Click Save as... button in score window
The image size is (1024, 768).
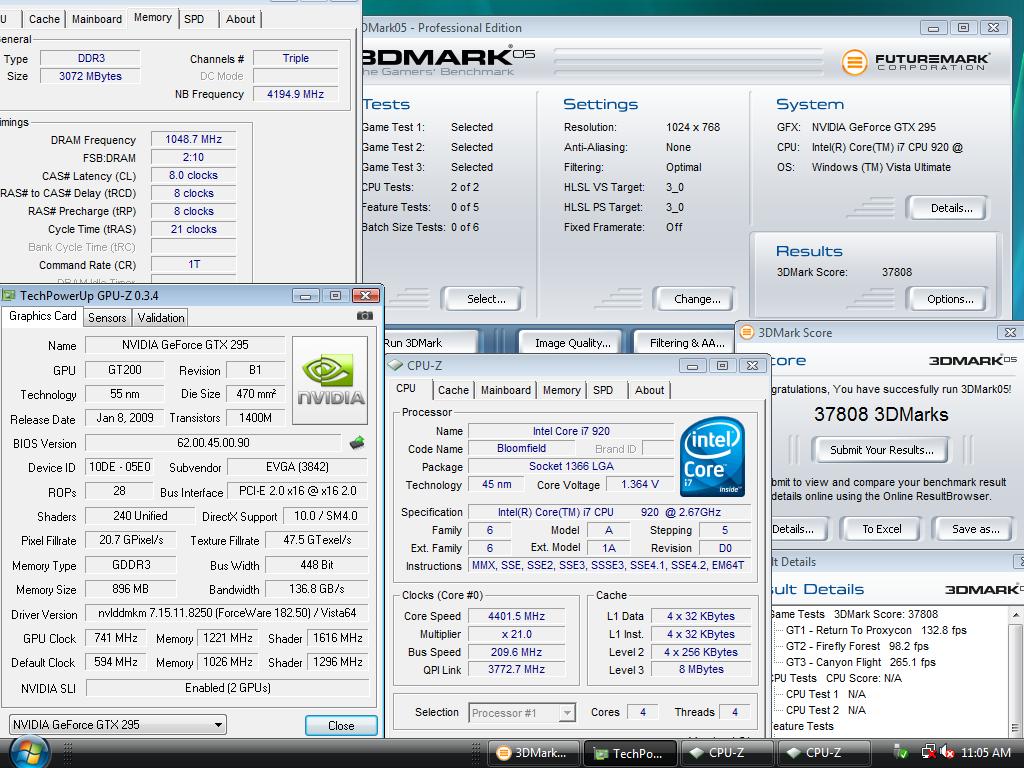coord(976,529)
